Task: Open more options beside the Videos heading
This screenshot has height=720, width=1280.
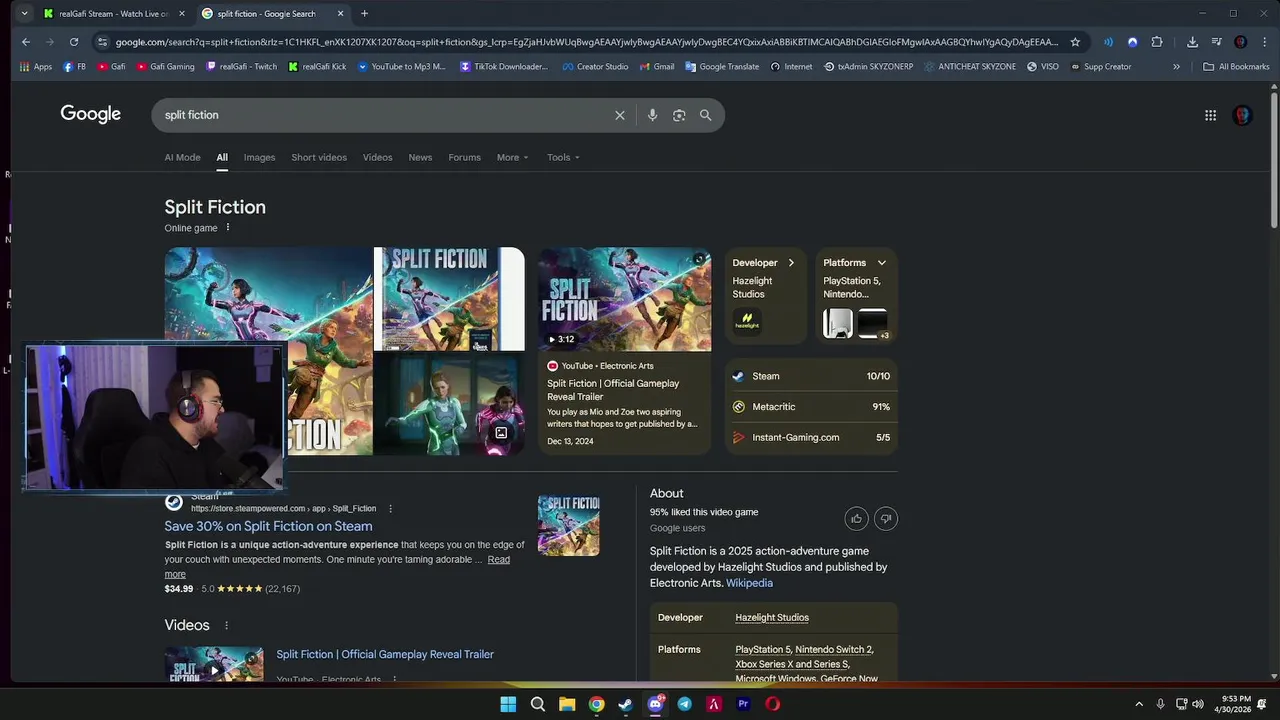Action: [226, 625]
